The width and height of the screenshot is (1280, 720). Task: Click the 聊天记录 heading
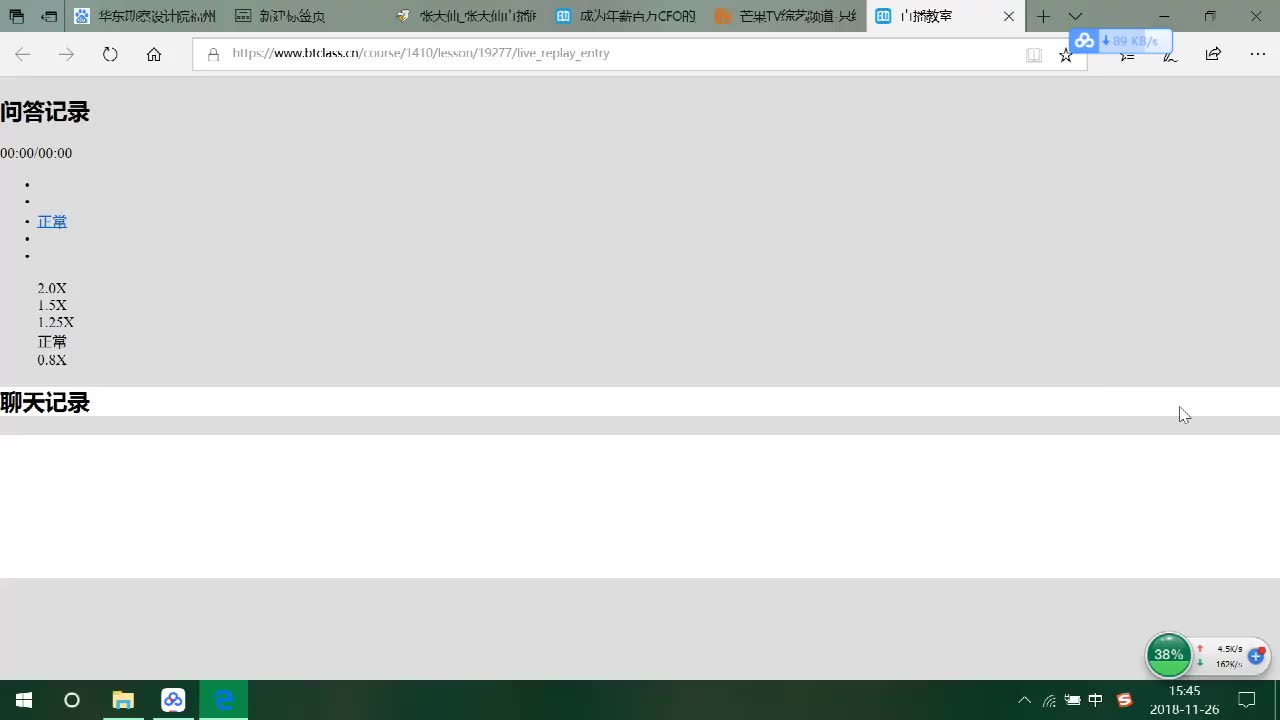tap(45, 402)
